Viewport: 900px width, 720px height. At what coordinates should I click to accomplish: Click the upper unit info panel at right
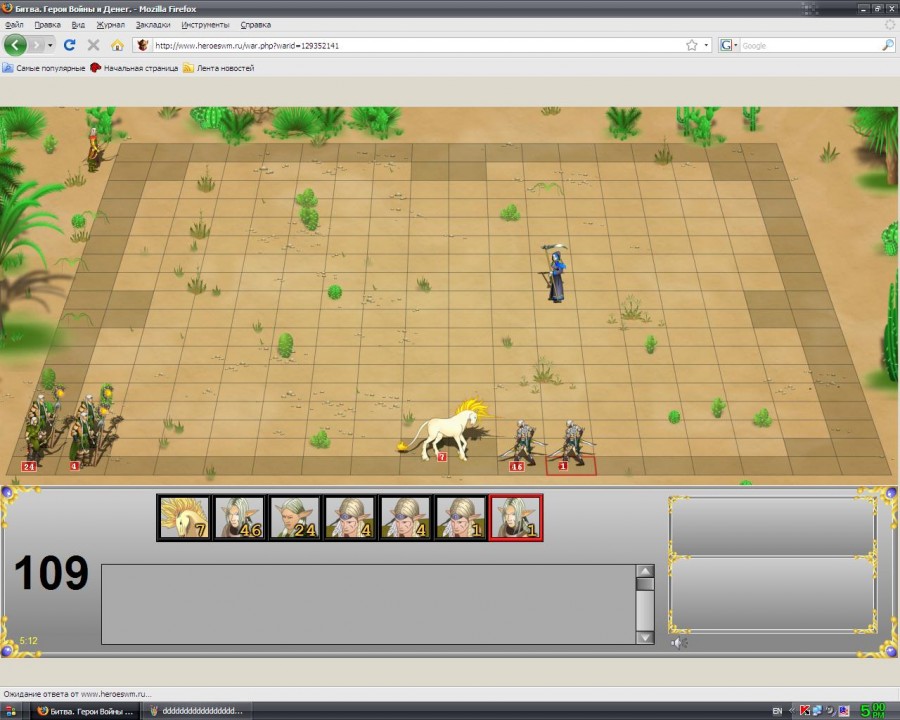tap(773, 527)
